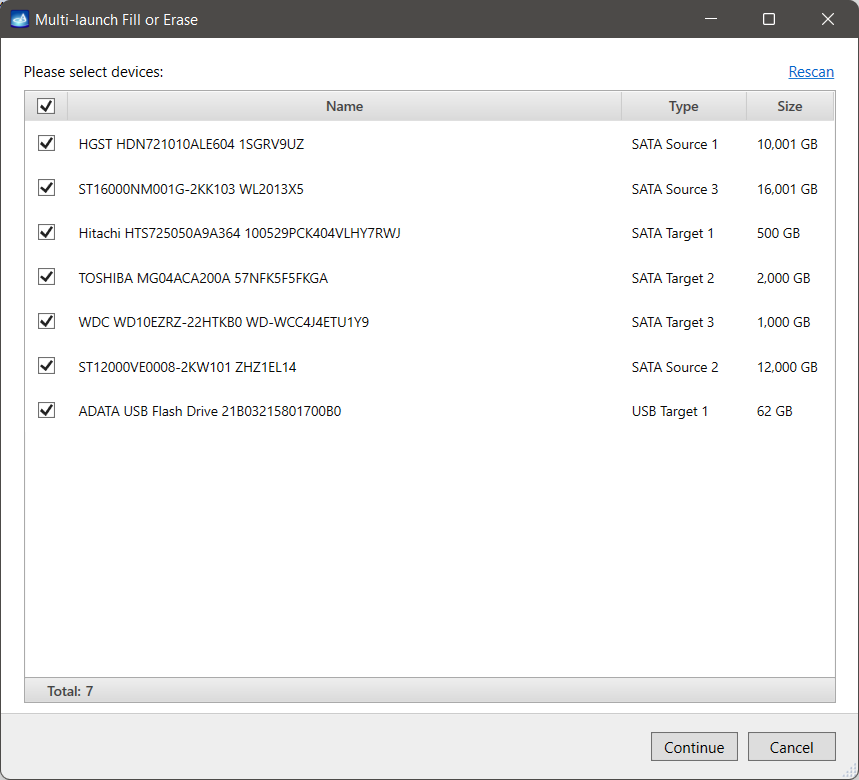Click the SATA Target 1 type cell
Image resolution: width=859 pixels, height=780 pixels.
[x=673, y=233]
